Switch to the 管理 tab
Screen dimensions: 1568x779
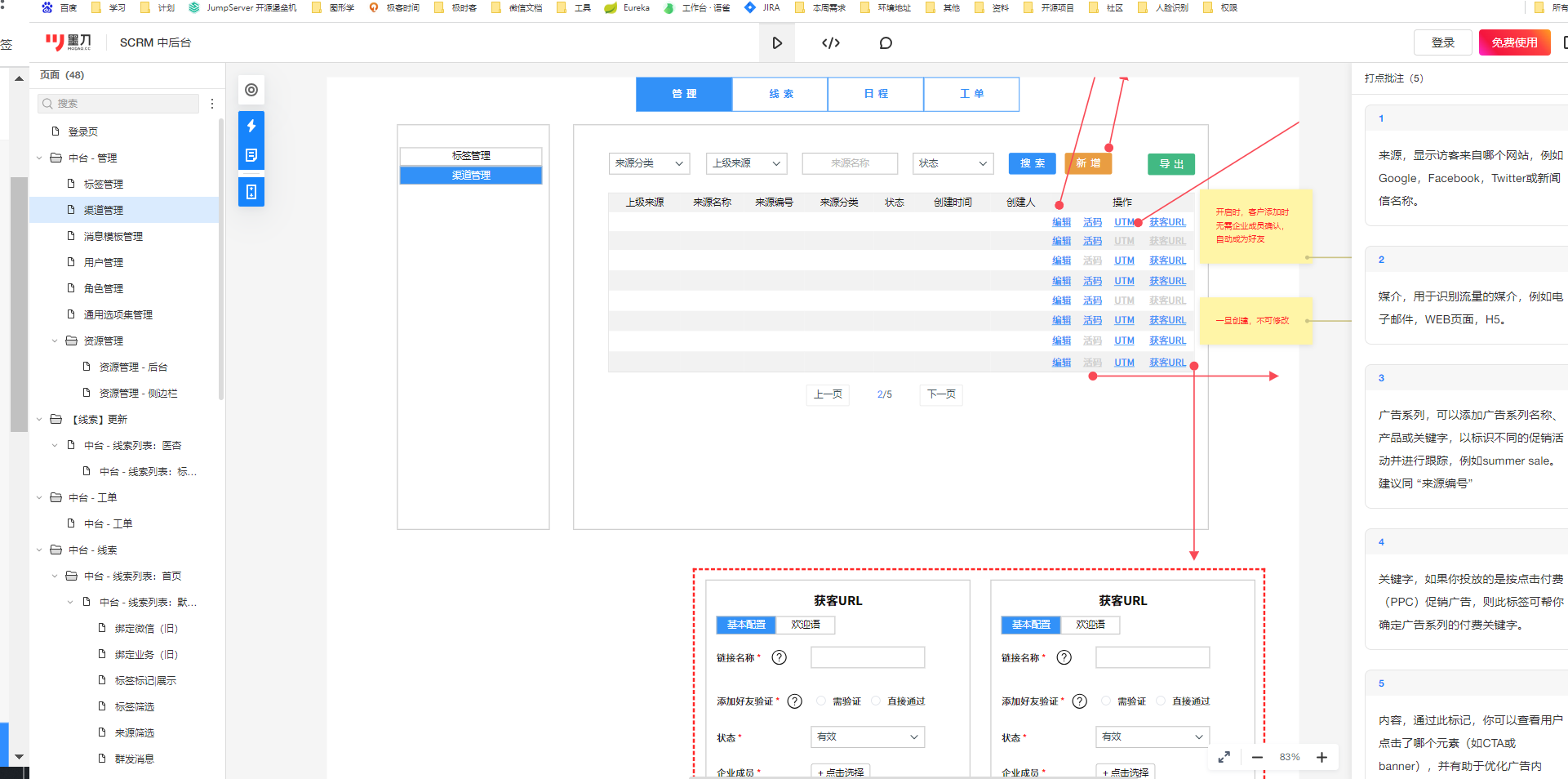click(x=684, y=94)
